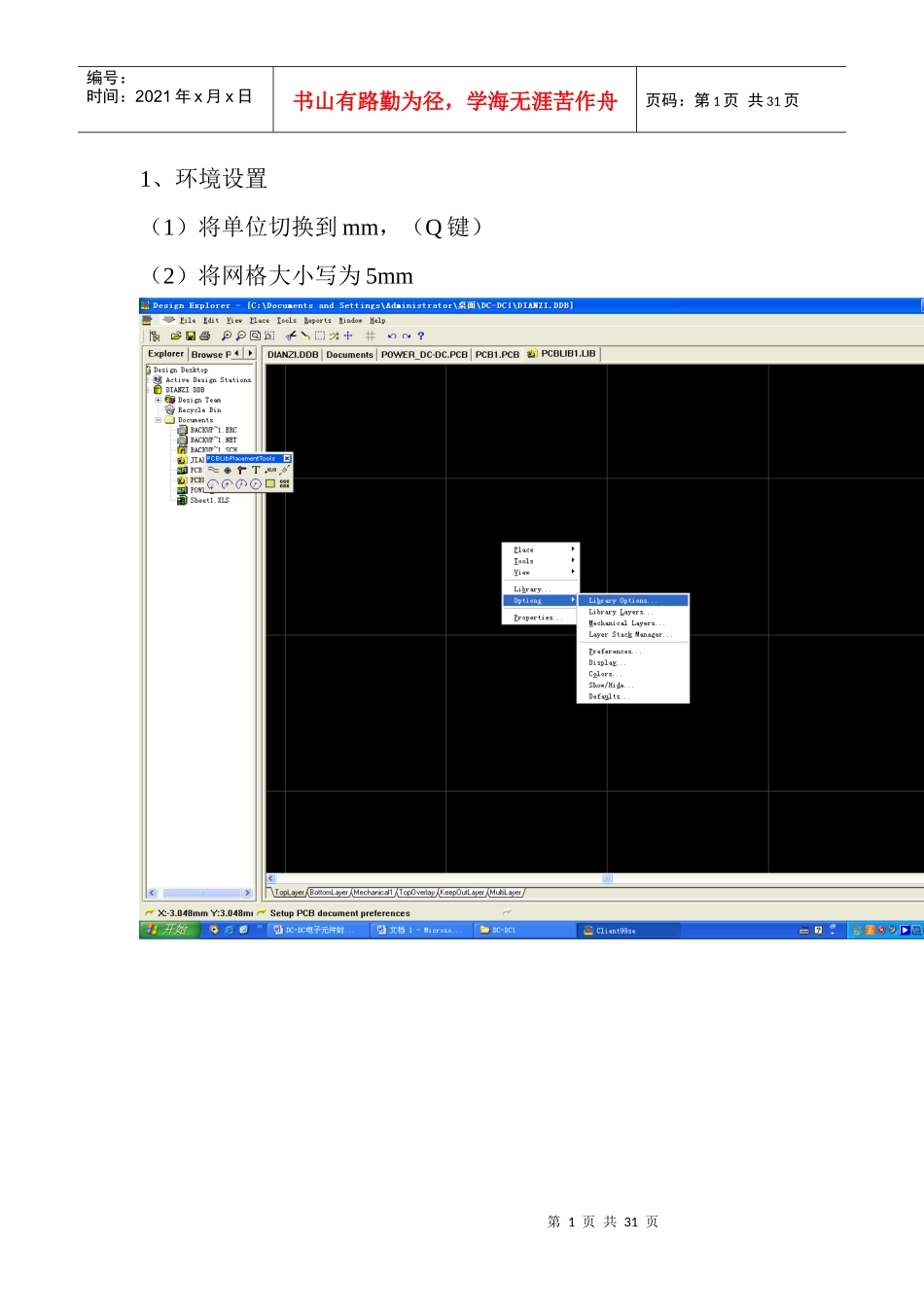This screenshot has height=1307, width=924.
Task: Click the zoom in magnifier icon
Action: click(227, 336)
